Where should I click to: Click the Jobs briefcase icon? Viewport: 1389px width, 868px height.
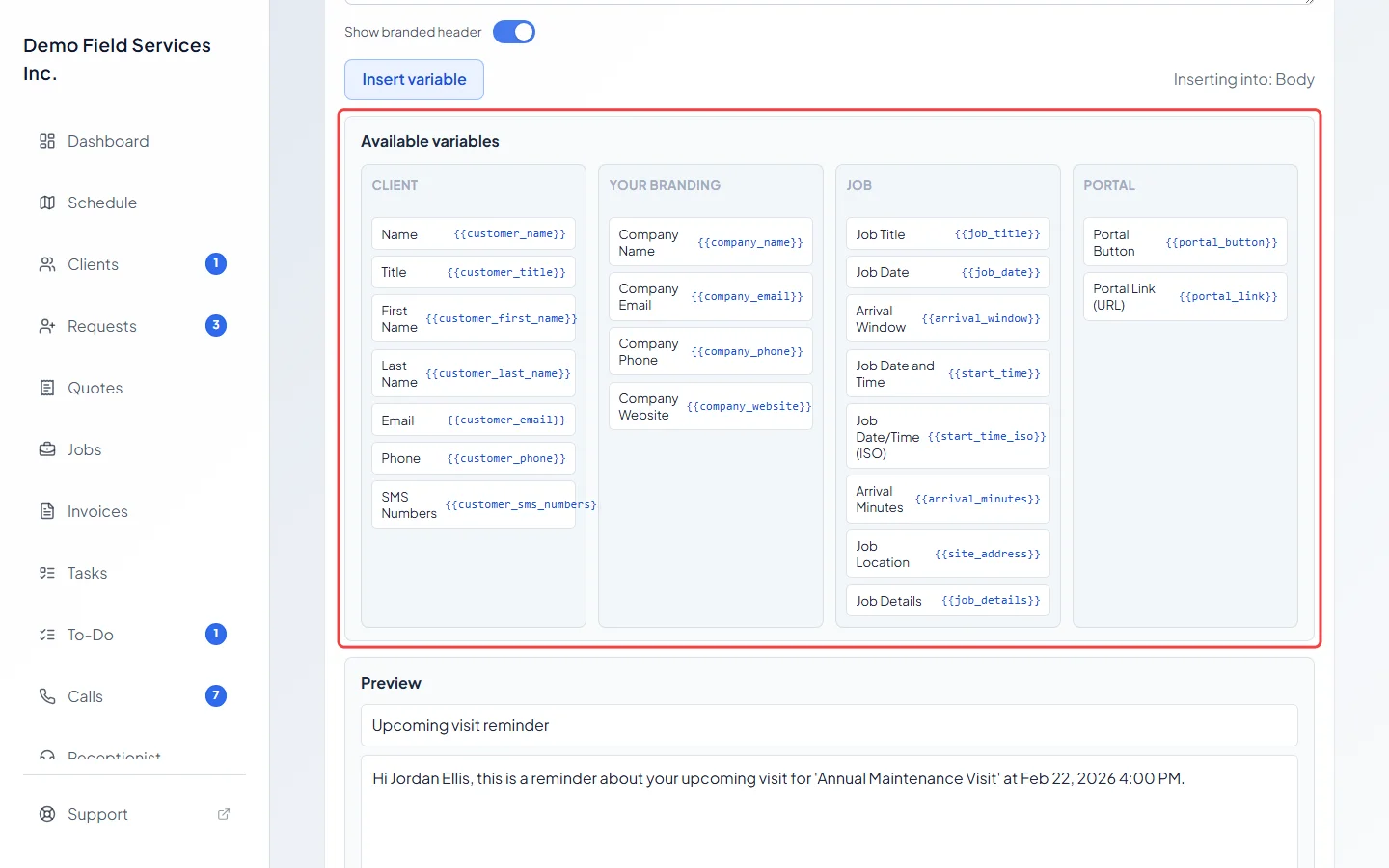click(x=47, y=449)
